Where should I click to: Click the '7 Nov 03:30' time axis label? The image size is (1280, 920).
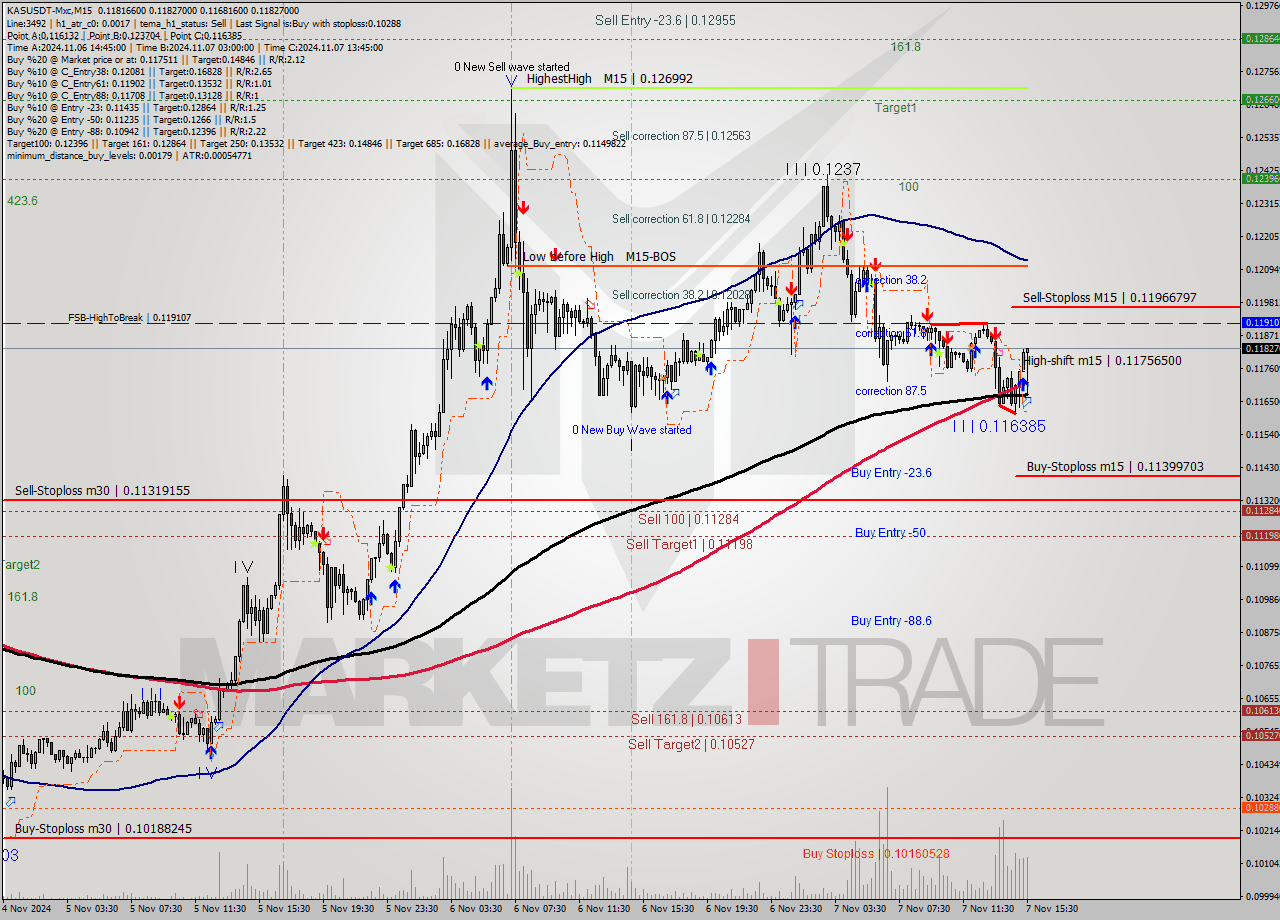860,909
